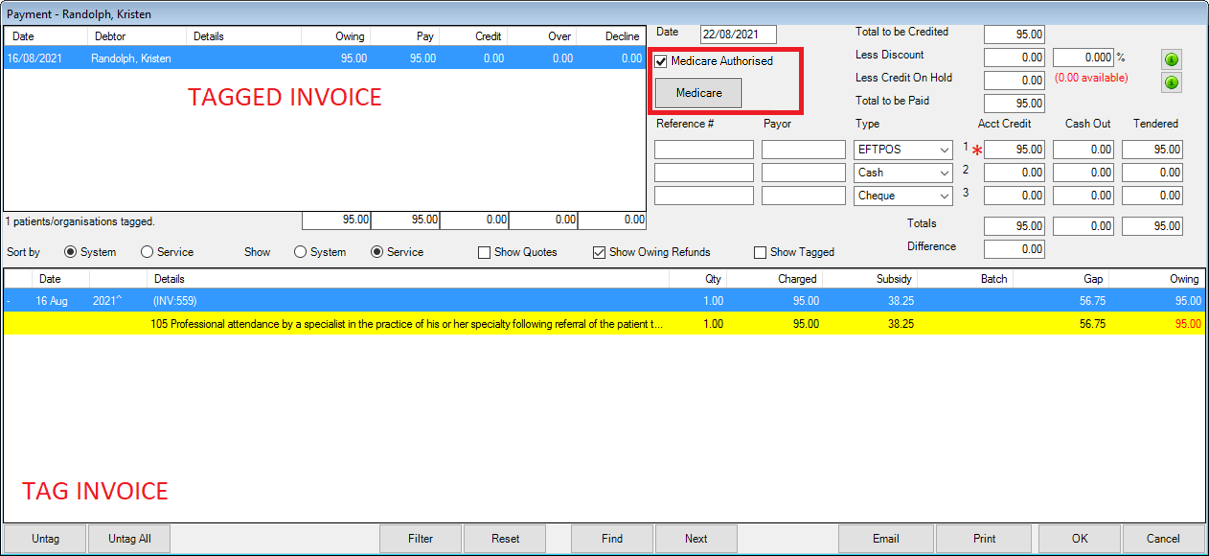Click the Email button
Viewport: 1209px width, 556px height.
[x=886, y=538]
